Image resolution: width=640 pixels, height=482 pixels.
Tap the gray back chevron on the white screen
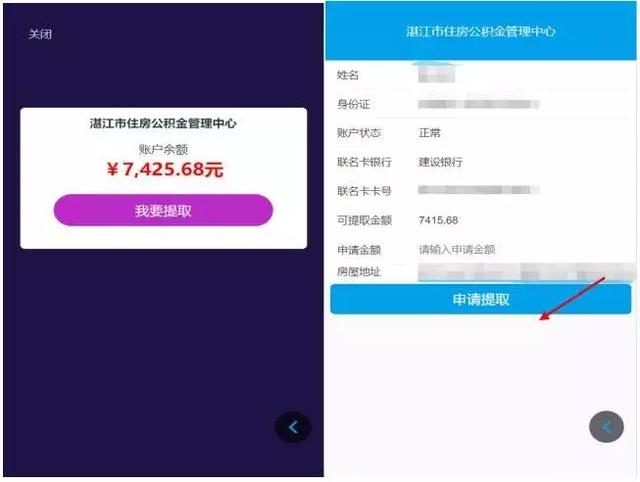[x=607, y=427]
